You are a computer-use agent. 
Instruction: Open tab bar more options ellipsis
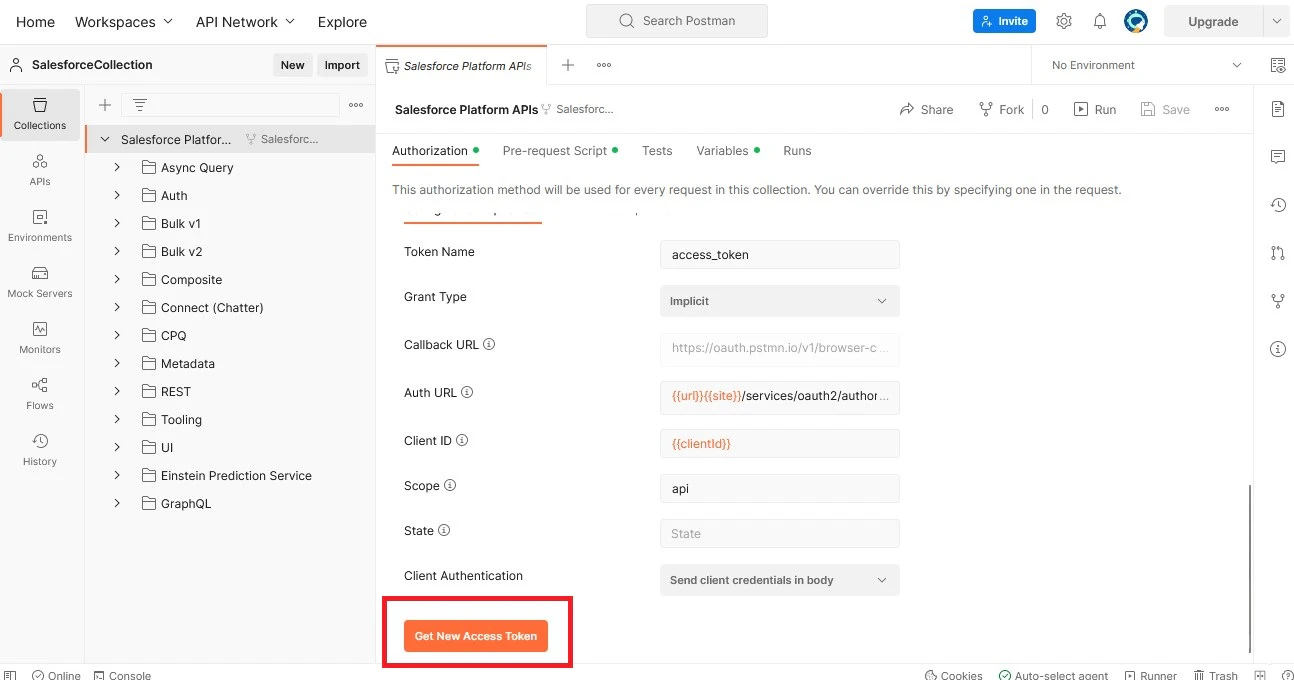tap(604, 65)
